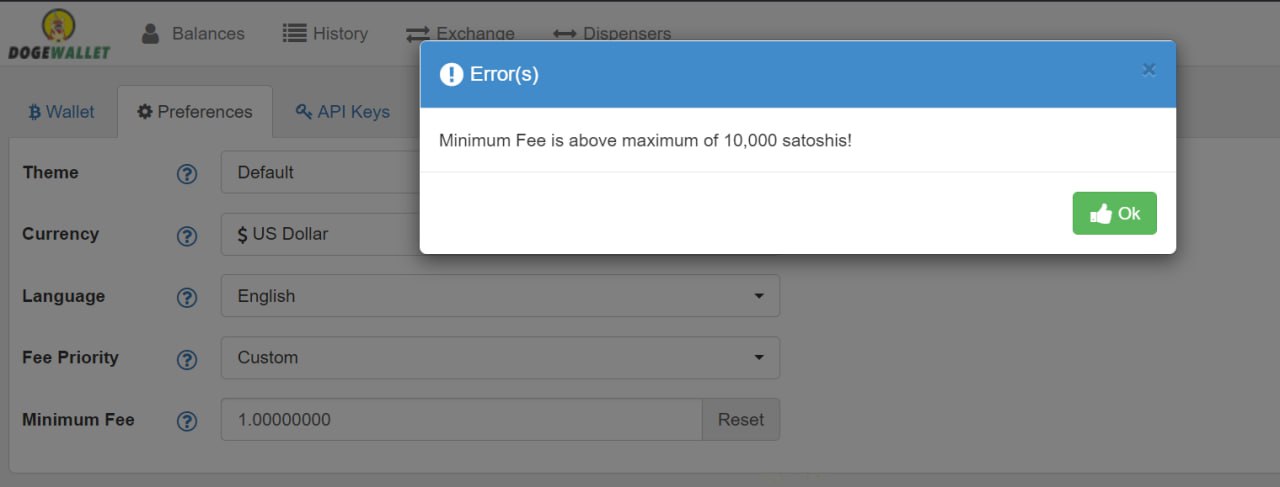Select the Preferences tab
The width and height of the screenshot is (1280, 487).
[x=195, y=112]
